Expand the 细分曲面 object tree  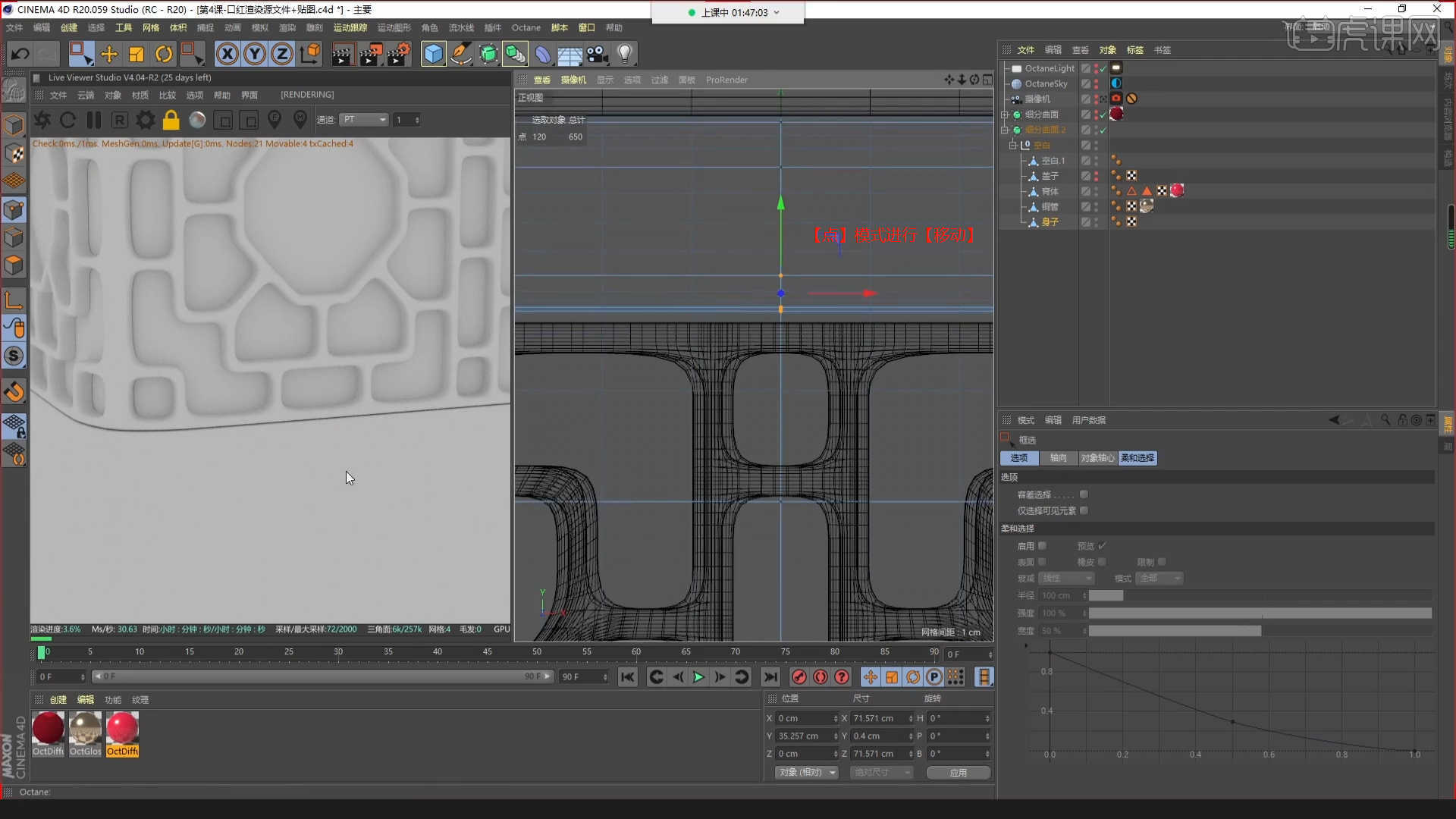[x=1005, y=115]
